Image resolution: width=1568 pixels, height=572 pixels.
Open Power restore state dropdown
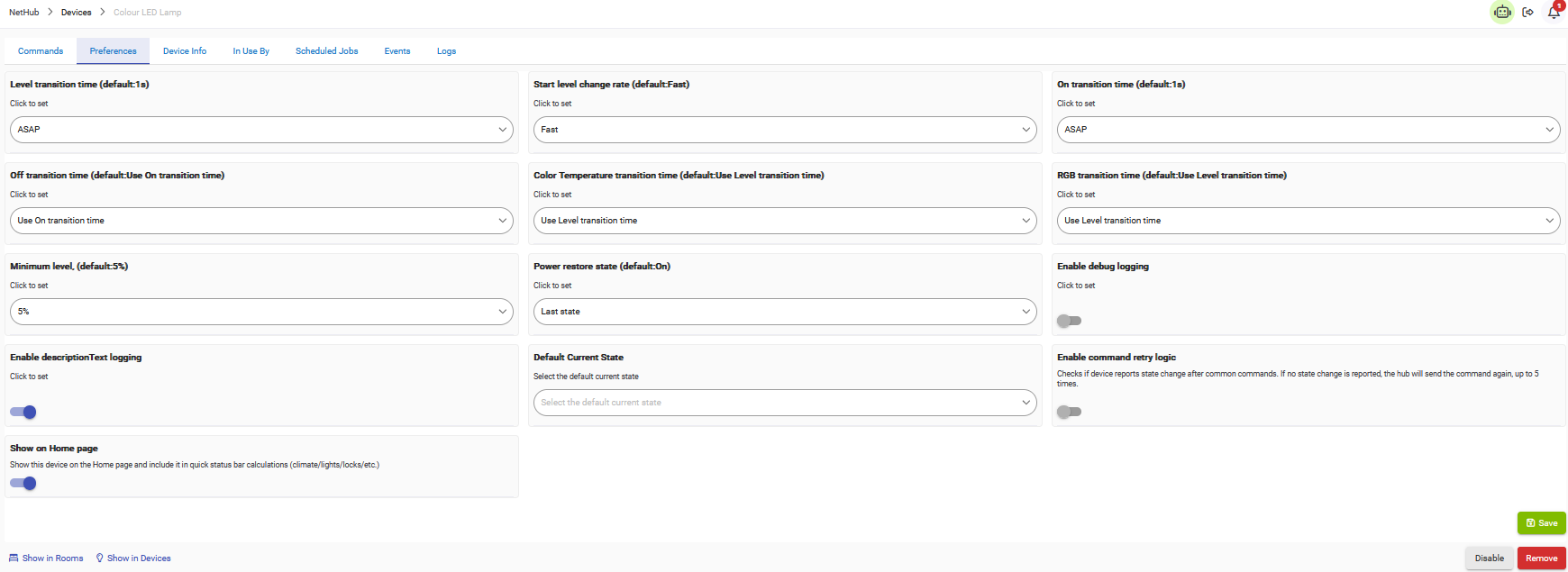pyautogui.click(x=785, y=312)
